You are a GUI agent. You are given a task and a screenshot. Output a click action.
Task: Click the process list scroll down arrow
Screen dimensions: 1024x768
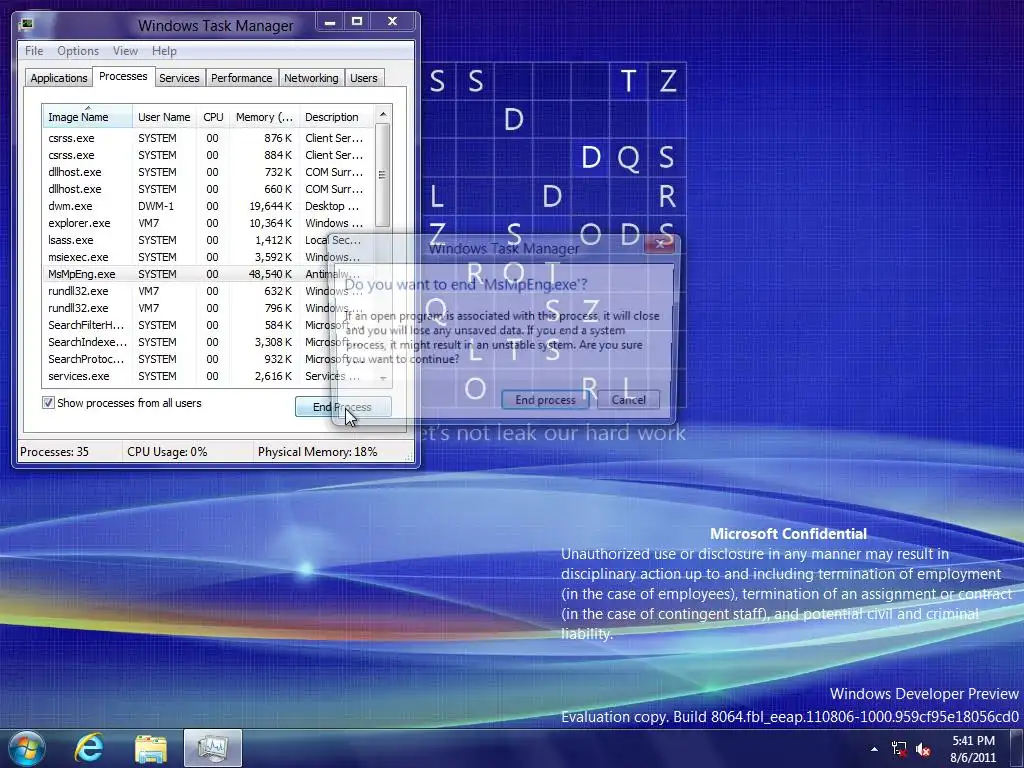(383, 378)
